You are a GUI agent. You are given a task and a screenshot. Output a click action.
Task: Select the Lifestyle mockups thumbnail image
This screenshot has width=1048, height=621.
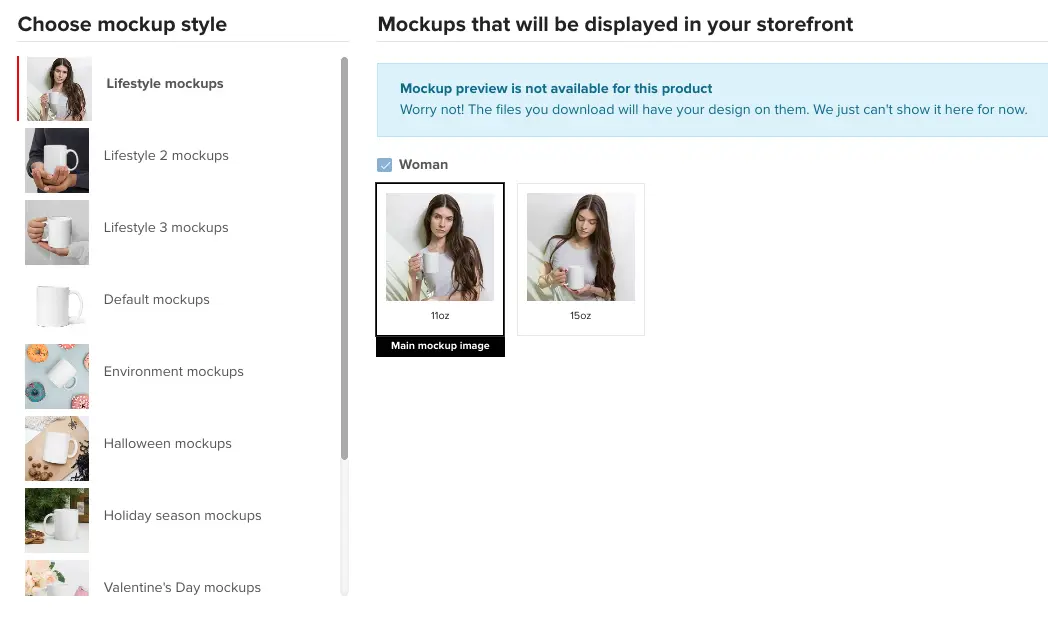pos(59,89)
